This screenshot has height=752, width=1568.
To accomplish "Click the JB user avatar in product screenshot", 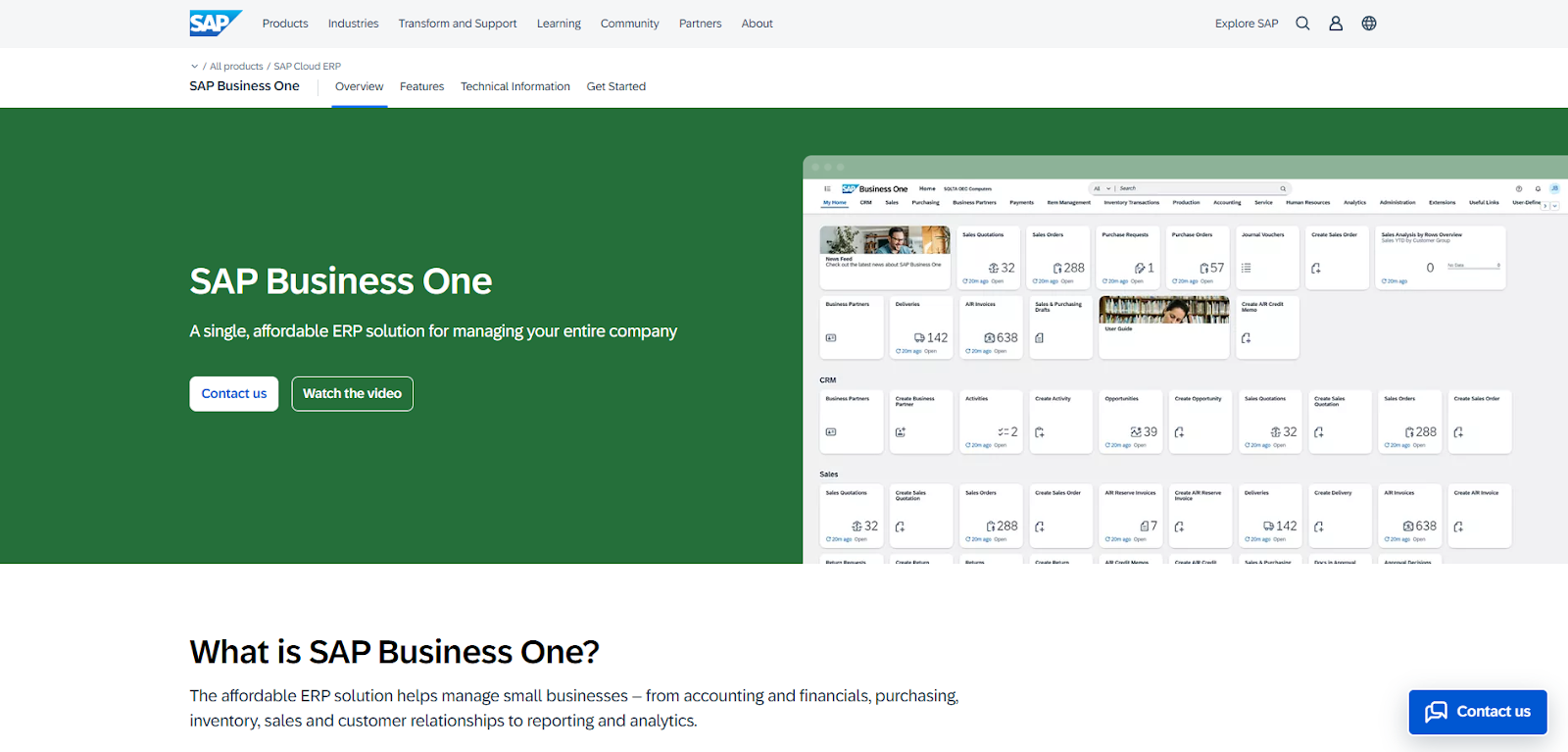I will tap(1554, 188).
